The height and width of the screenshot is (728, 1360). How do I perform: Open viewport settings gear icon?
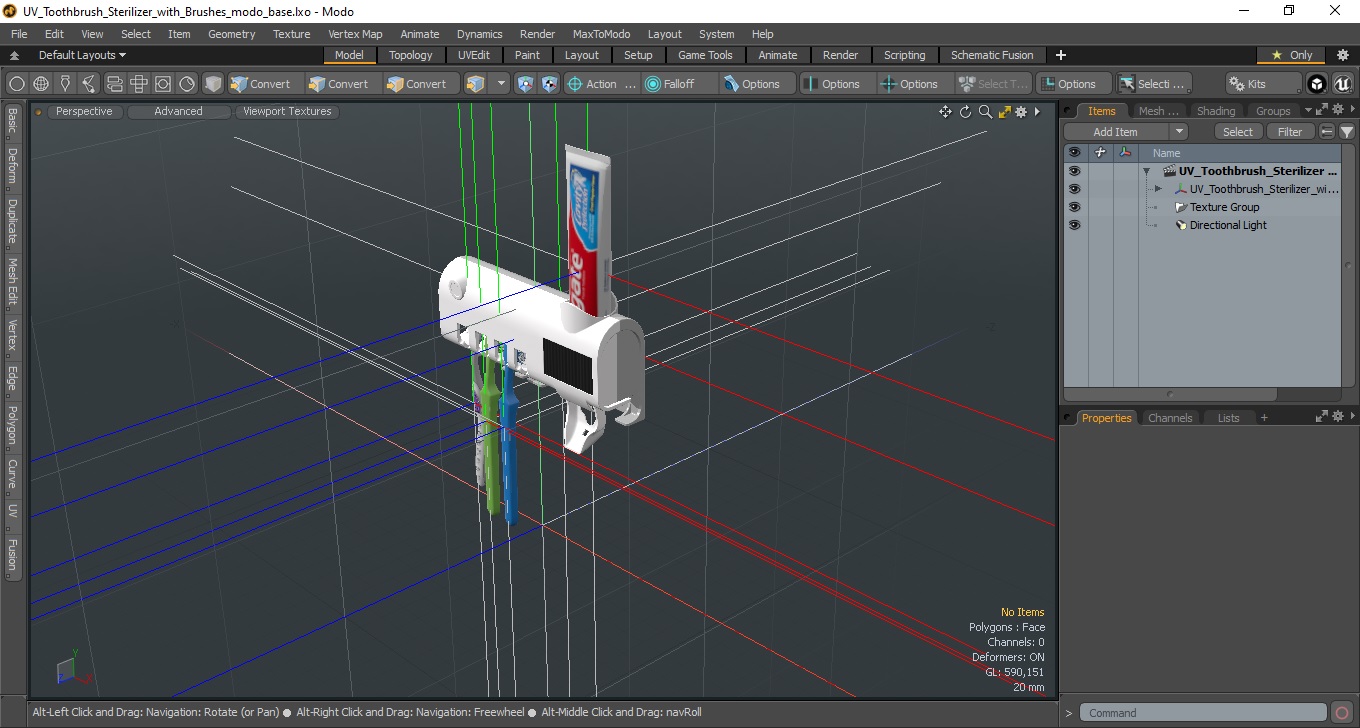[1021, 112]
